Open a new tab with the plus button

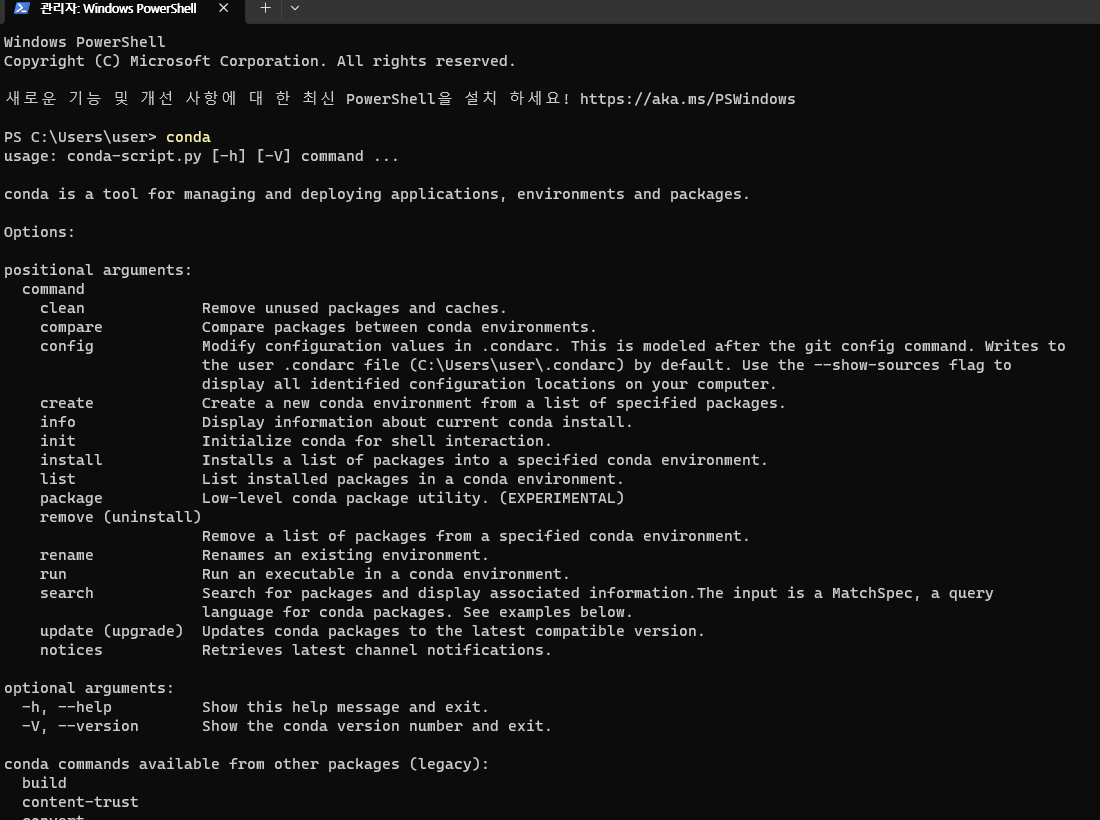[x=265, y=8]
